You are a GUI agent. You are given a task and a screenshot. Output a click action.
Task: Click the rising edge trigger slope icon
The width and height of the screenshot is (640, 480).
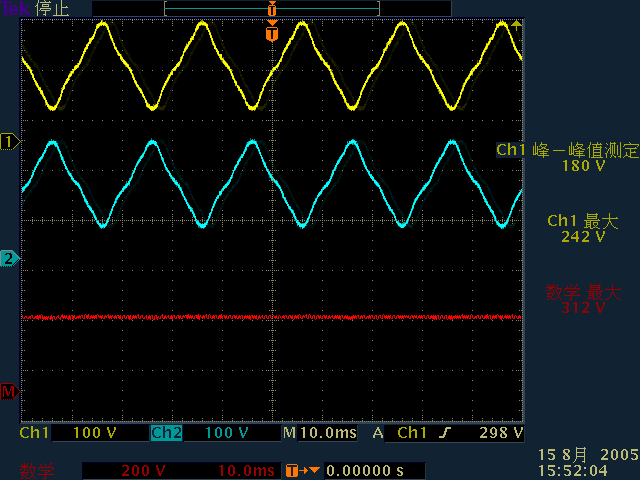[x=445, y=433]
